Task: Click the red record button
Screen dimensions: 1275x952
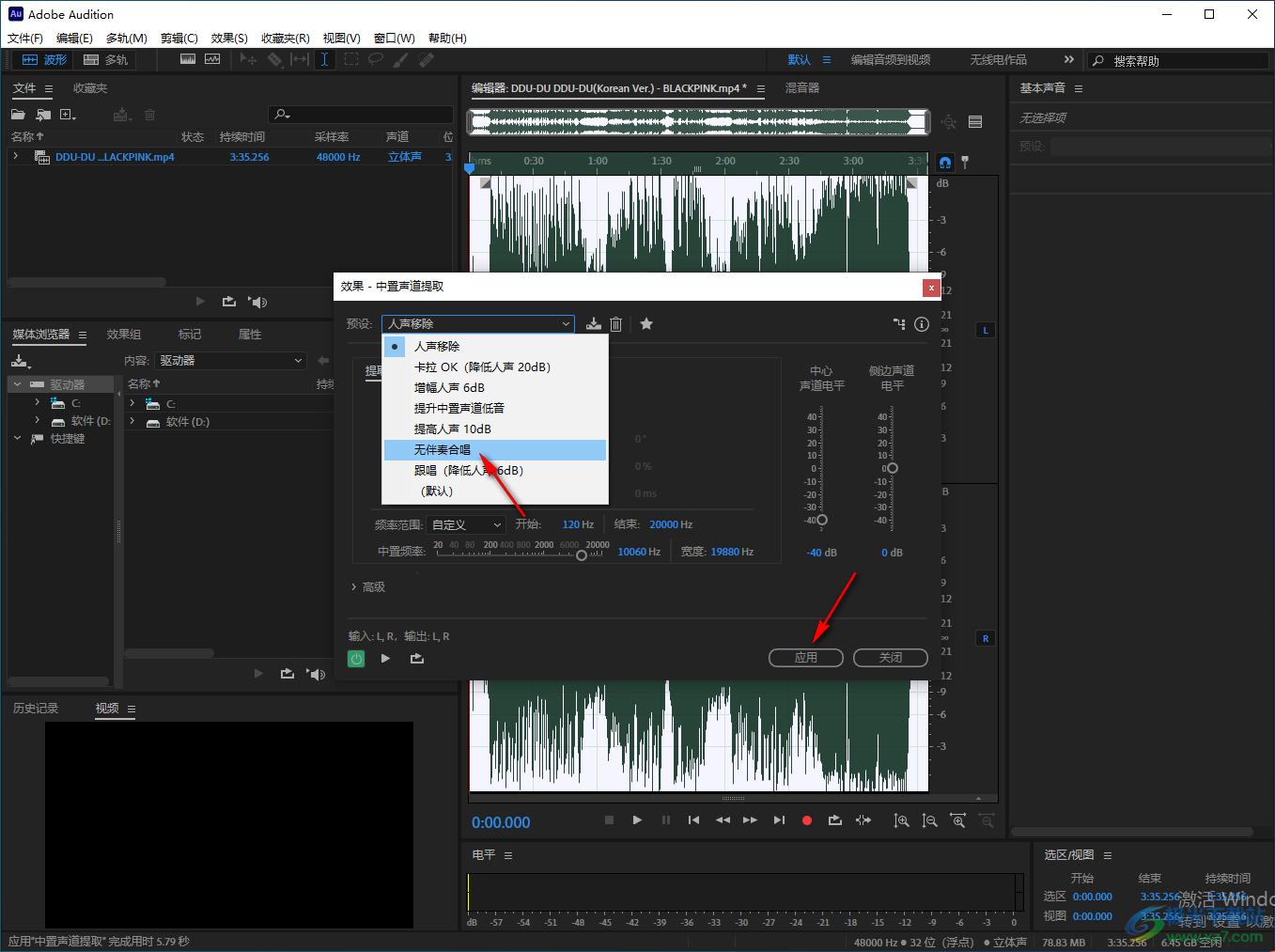Action: pos(806,820)
